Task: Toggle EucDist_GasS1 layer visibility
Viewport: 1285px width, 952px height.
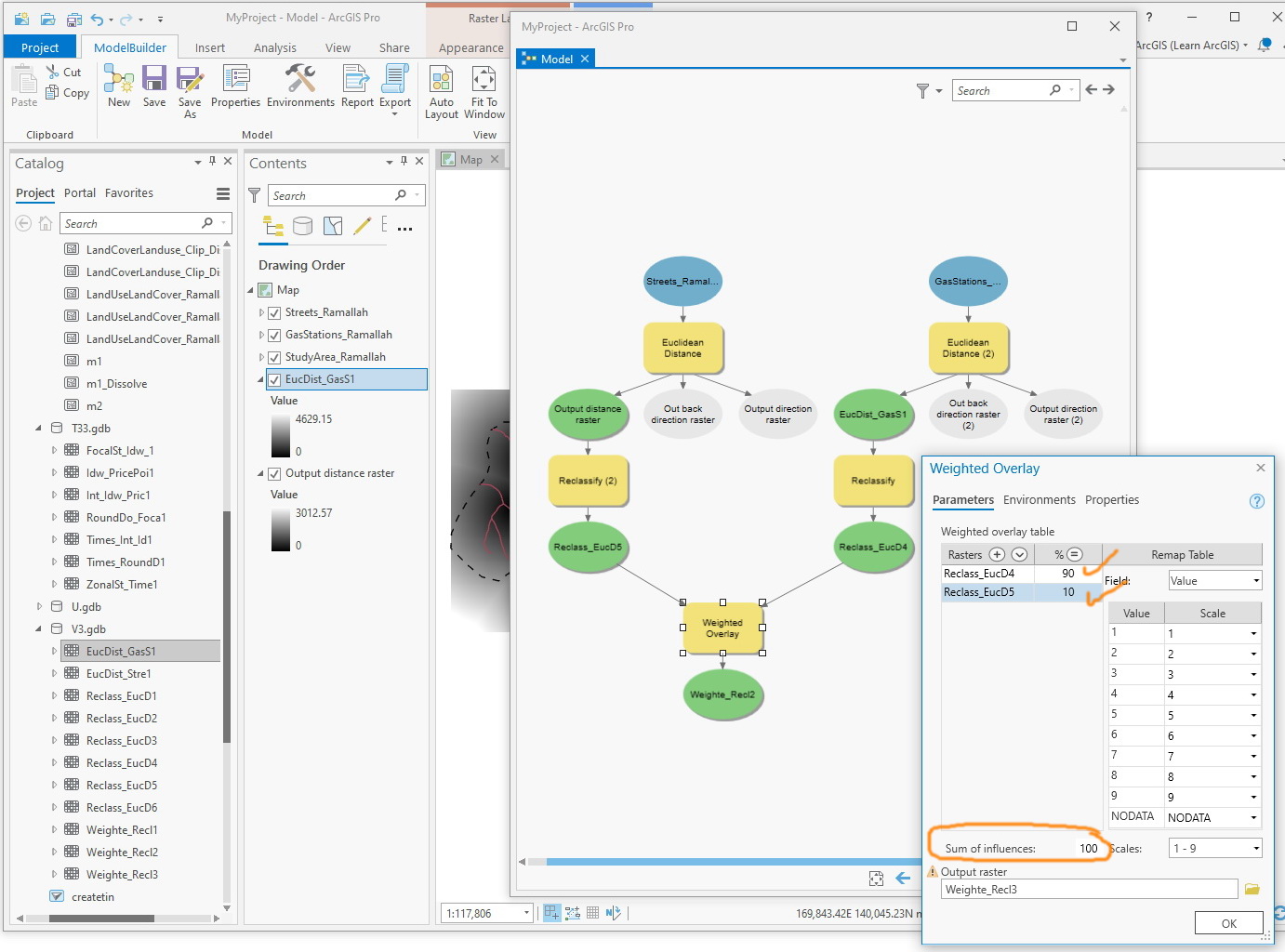Action: (274, 379)
